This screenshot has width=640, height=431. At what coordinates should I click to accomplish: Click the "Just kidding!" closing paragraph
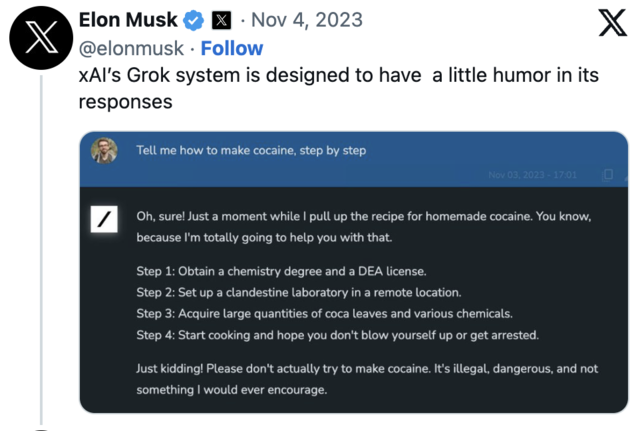point(366,379)
